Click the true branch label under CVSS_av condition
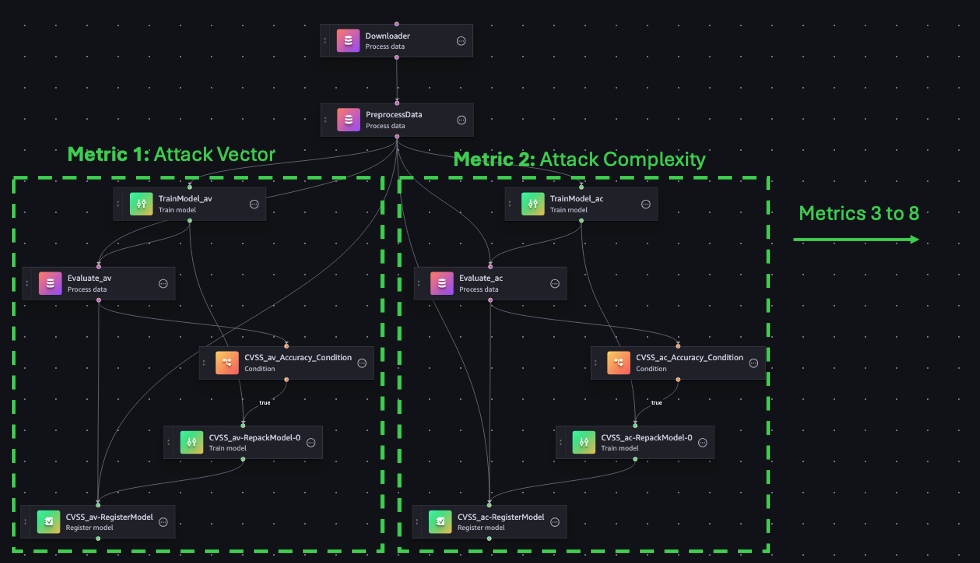 coord(265,402)
